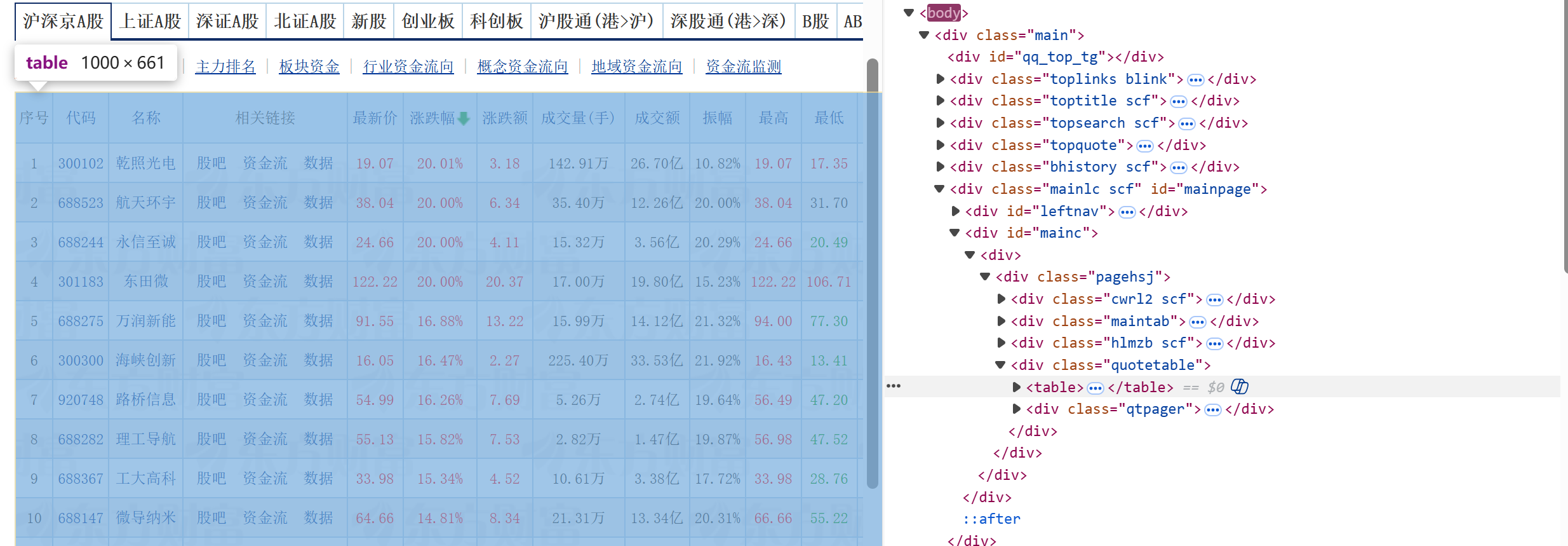Open 行业资金流向 link
Screen dimensions: 1568x546
coord(408,67)
